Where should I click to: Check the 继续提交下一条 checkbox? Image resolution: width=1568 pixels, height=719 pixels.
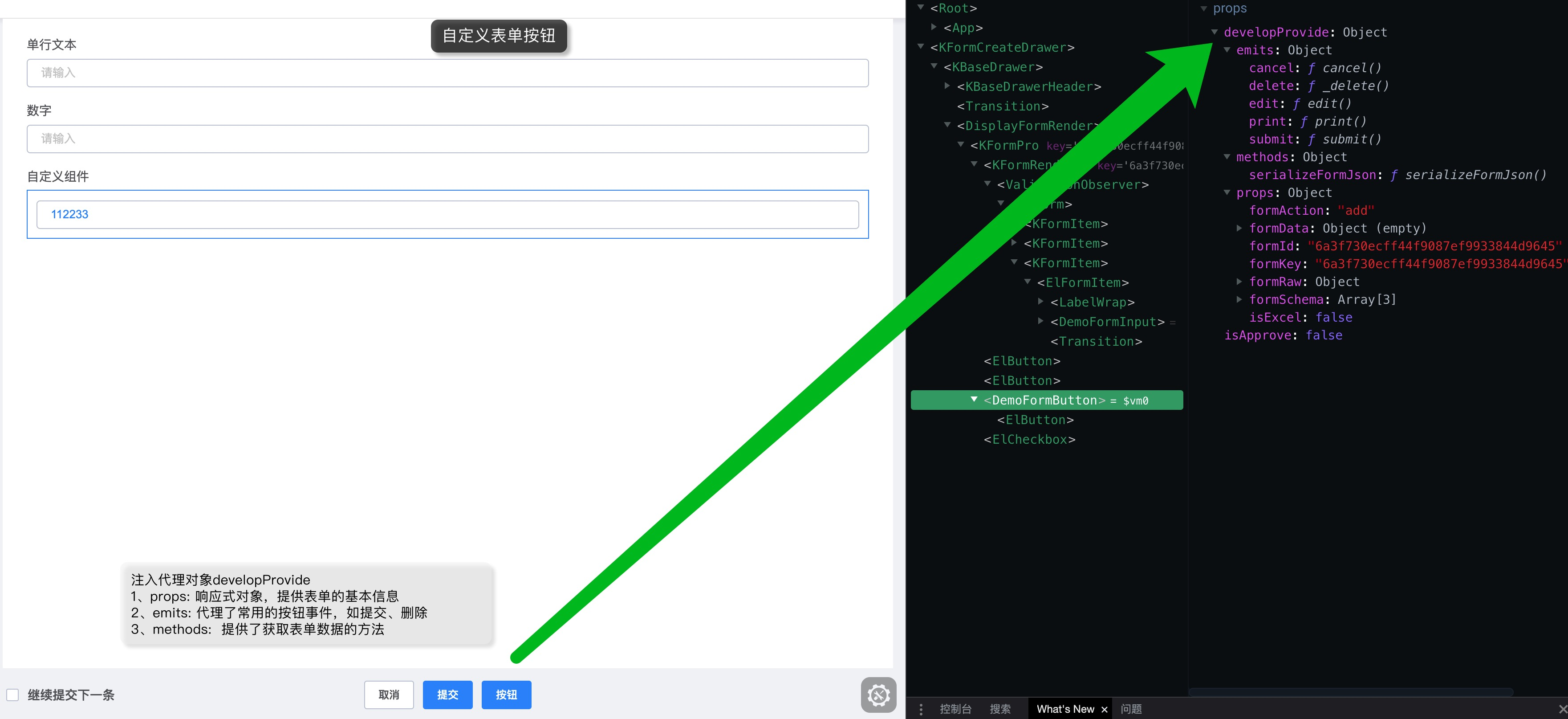point(13,695)
